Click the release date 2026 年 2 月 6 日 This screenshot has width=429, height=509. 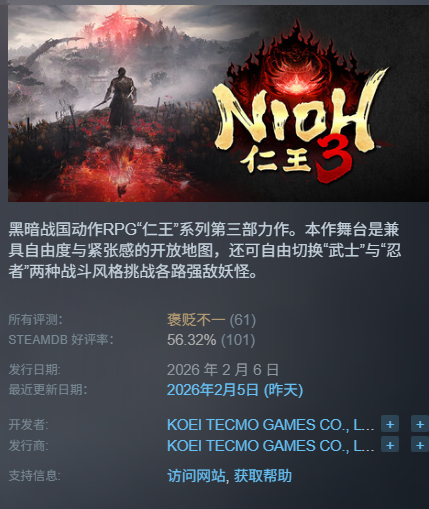pos(223,370)
